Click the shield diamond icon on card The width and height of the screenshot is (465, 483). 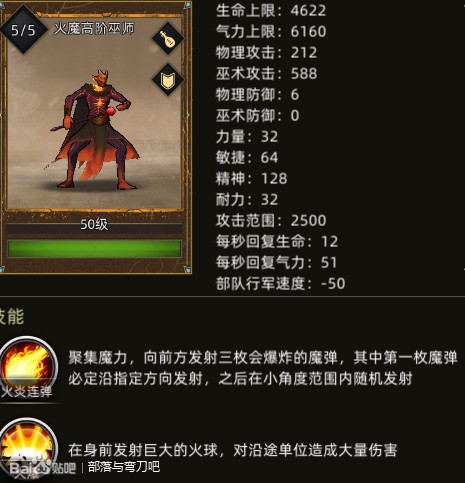tap(168, 80)
